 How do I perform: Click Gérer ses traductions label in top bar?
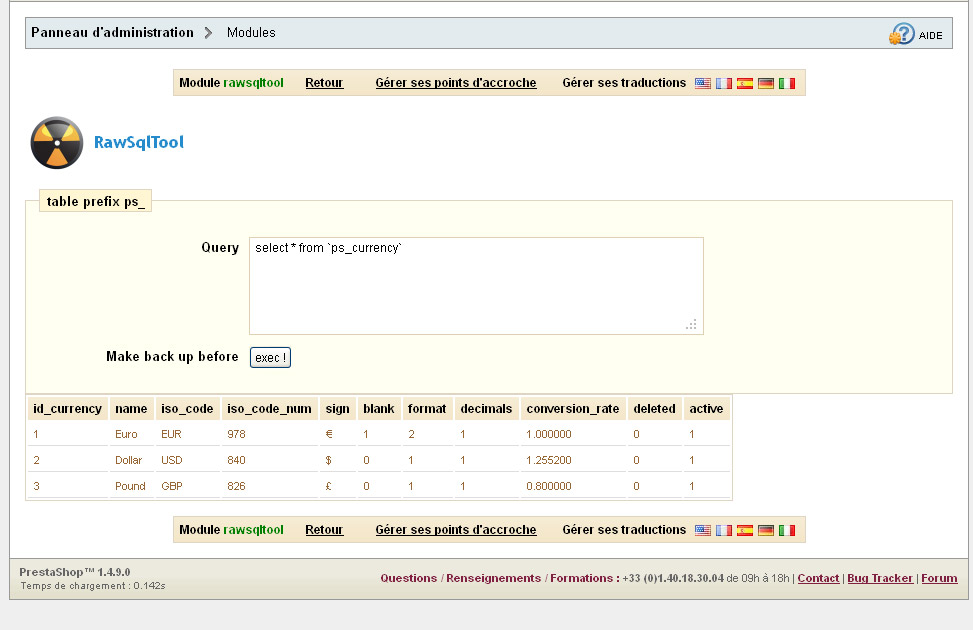tap(624, 83)
